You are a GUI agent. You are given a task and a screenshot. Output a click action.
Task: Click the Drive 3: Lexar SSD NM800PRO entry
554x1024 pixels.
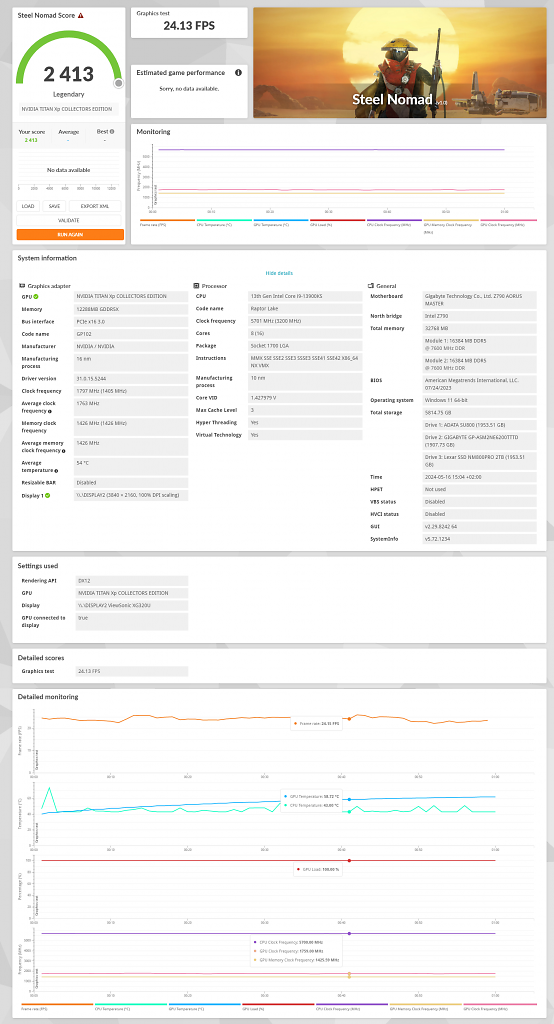click(480, 460)
